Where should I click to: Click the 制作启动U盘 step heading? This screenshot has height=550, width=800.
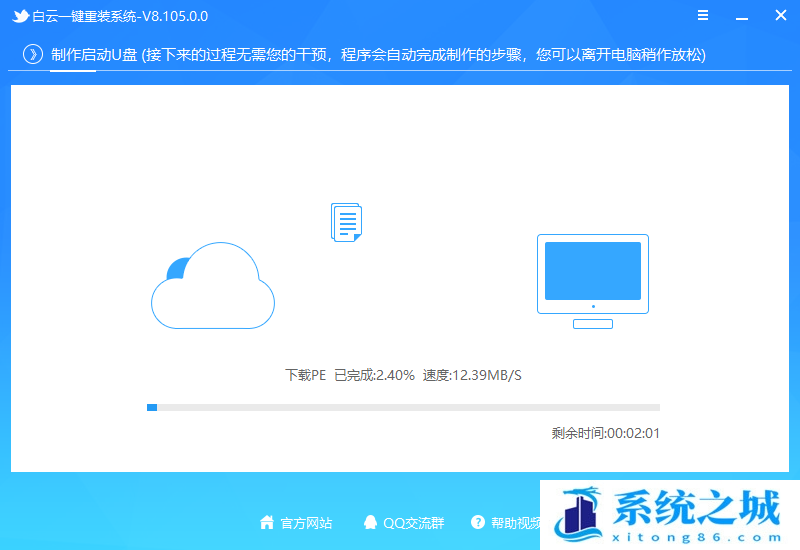pyautogui.click(x=94, y=55)
